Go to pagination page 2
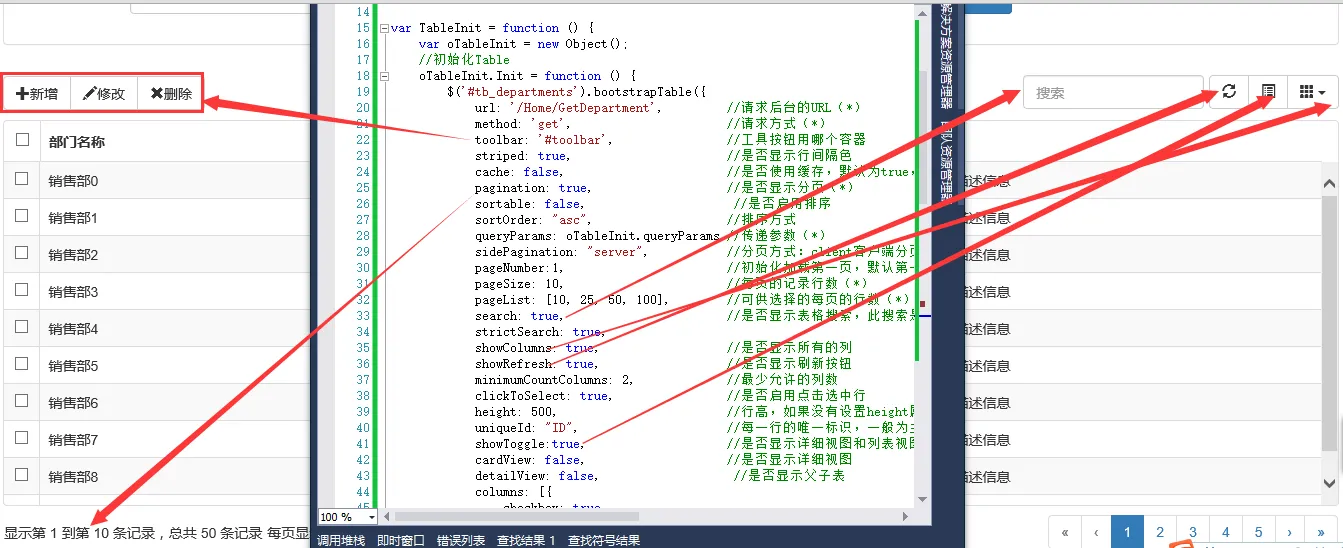The image size is (1343, 548). 1160,533
